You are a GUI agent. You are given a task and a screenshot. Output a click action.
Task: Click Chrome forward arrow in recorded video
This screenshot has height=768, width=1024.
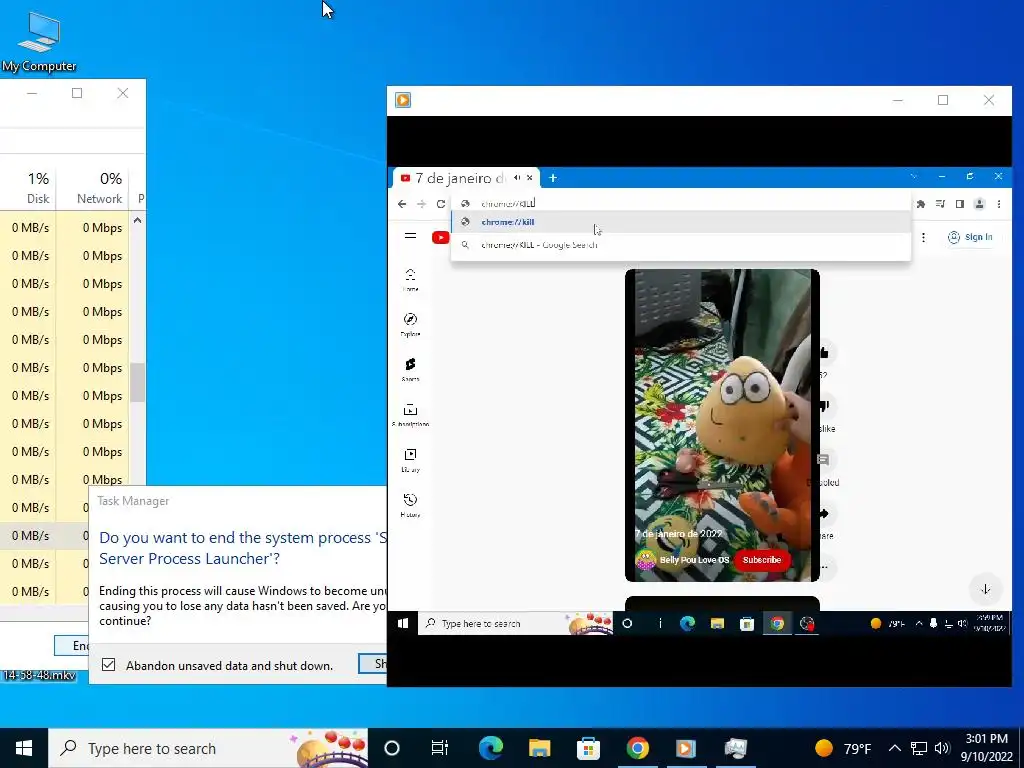tap(421, 204)
